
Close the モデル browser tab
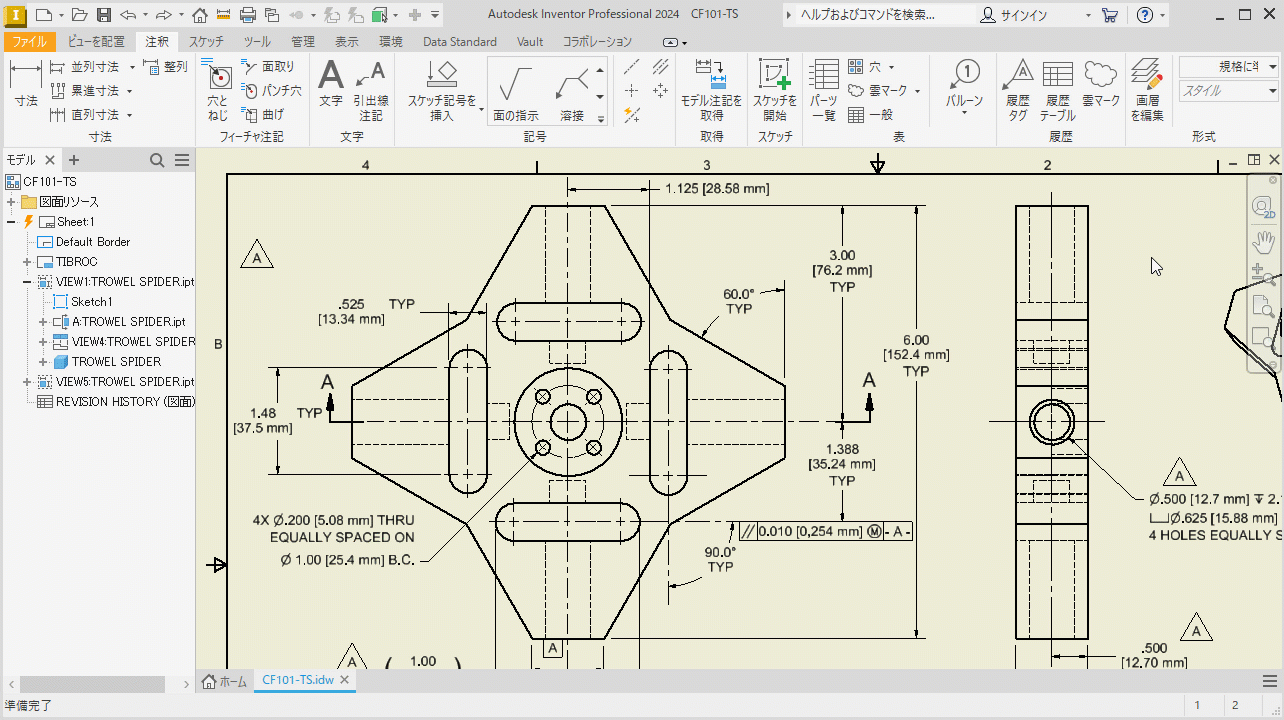coord(50,160)
